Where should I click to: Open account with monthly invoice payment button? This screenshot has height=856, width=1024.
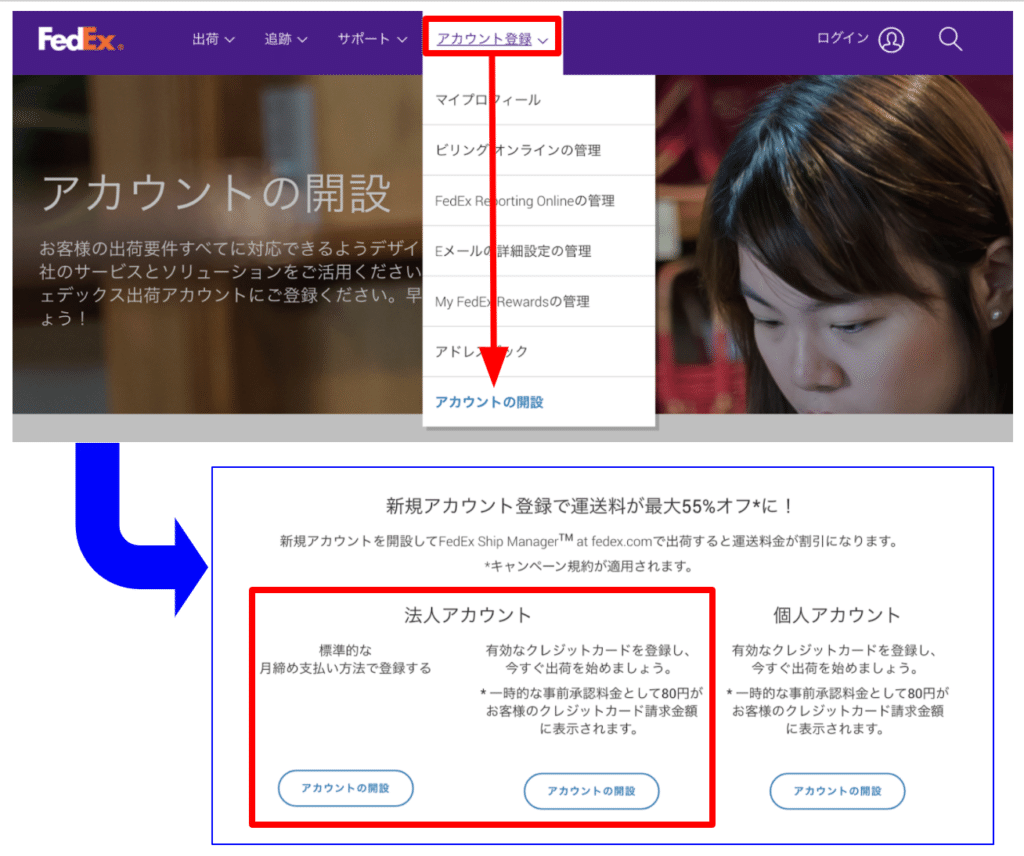(x=345, y=788)
